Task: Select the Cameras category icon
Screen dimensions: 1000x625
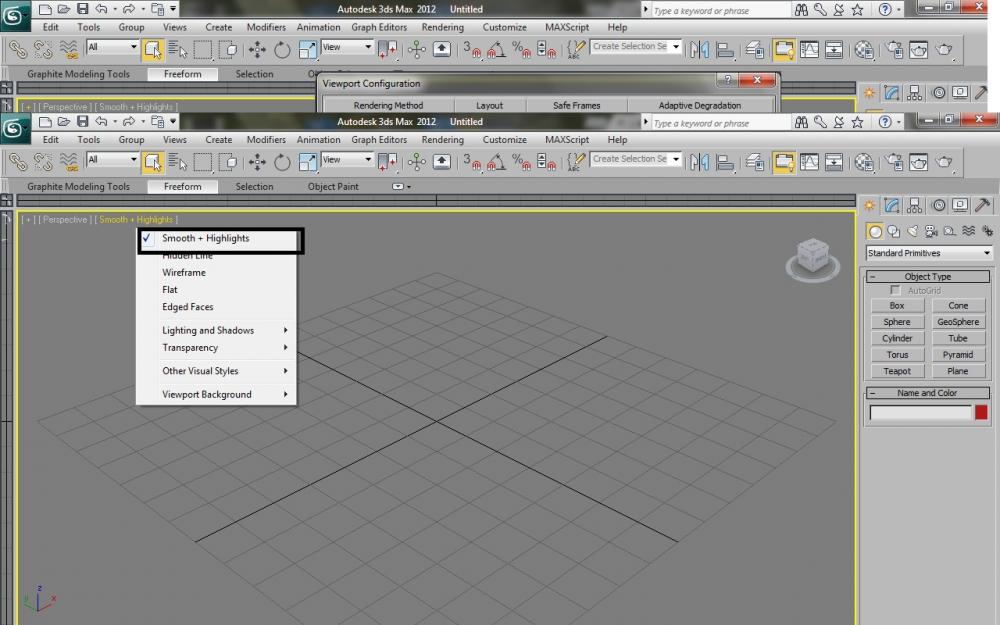Action: click(931, 231)
